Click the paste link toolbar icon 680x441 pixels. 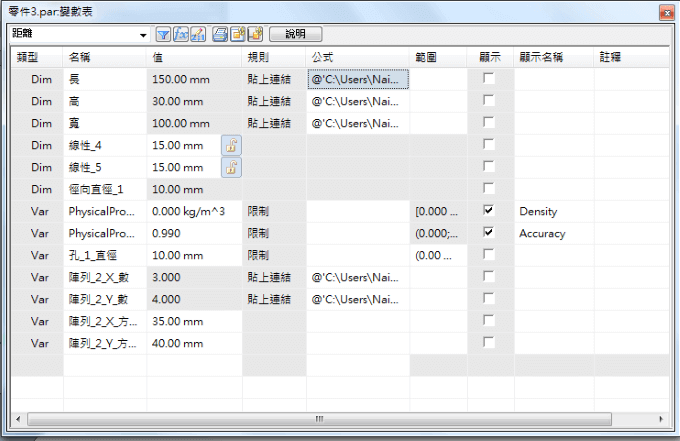coord(255,34)
